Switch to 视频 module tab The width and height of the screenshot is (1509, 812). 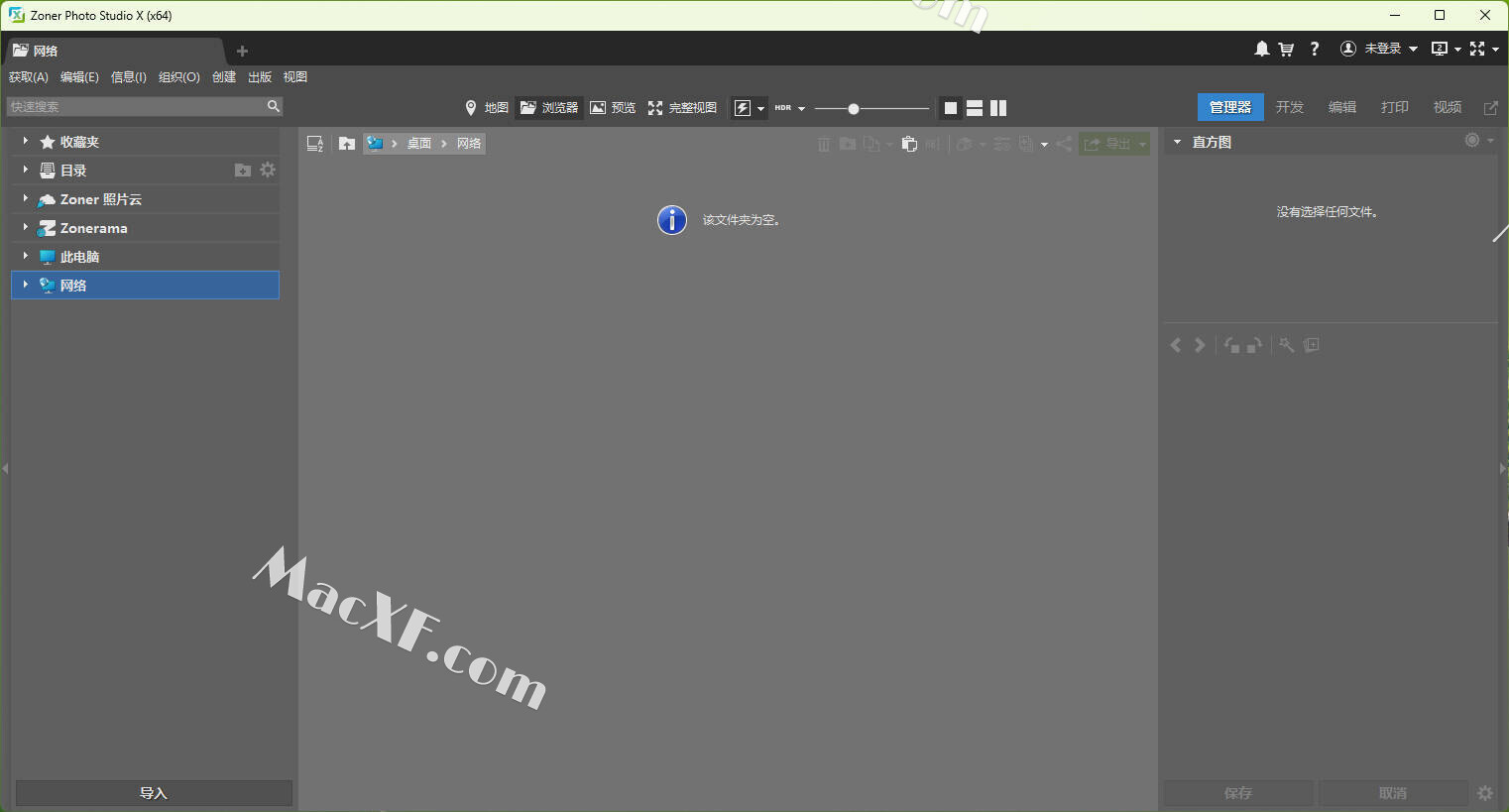pyautogui.click(x=1448, y=107)
